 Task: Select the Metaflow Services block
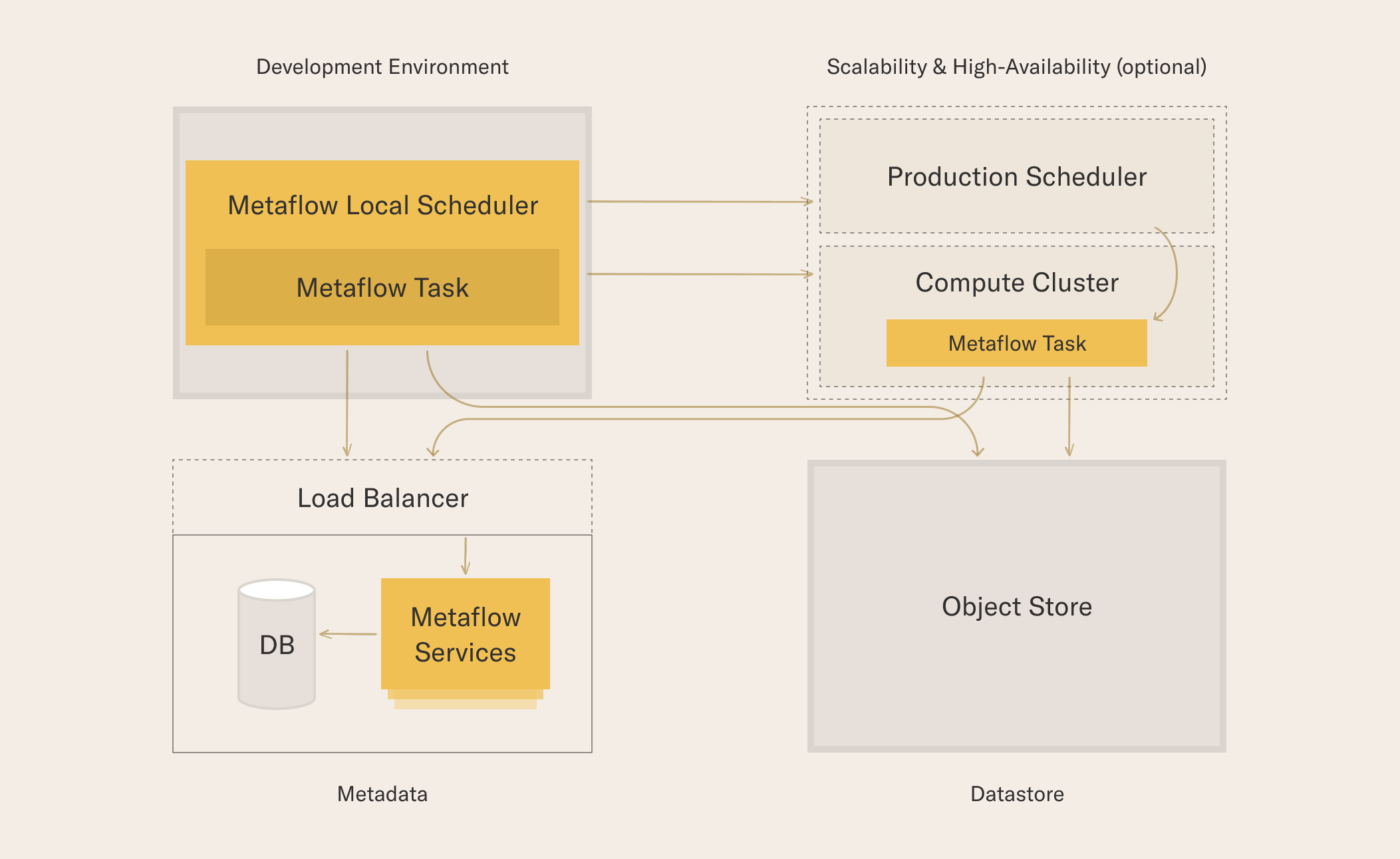[x=466, y=634]
